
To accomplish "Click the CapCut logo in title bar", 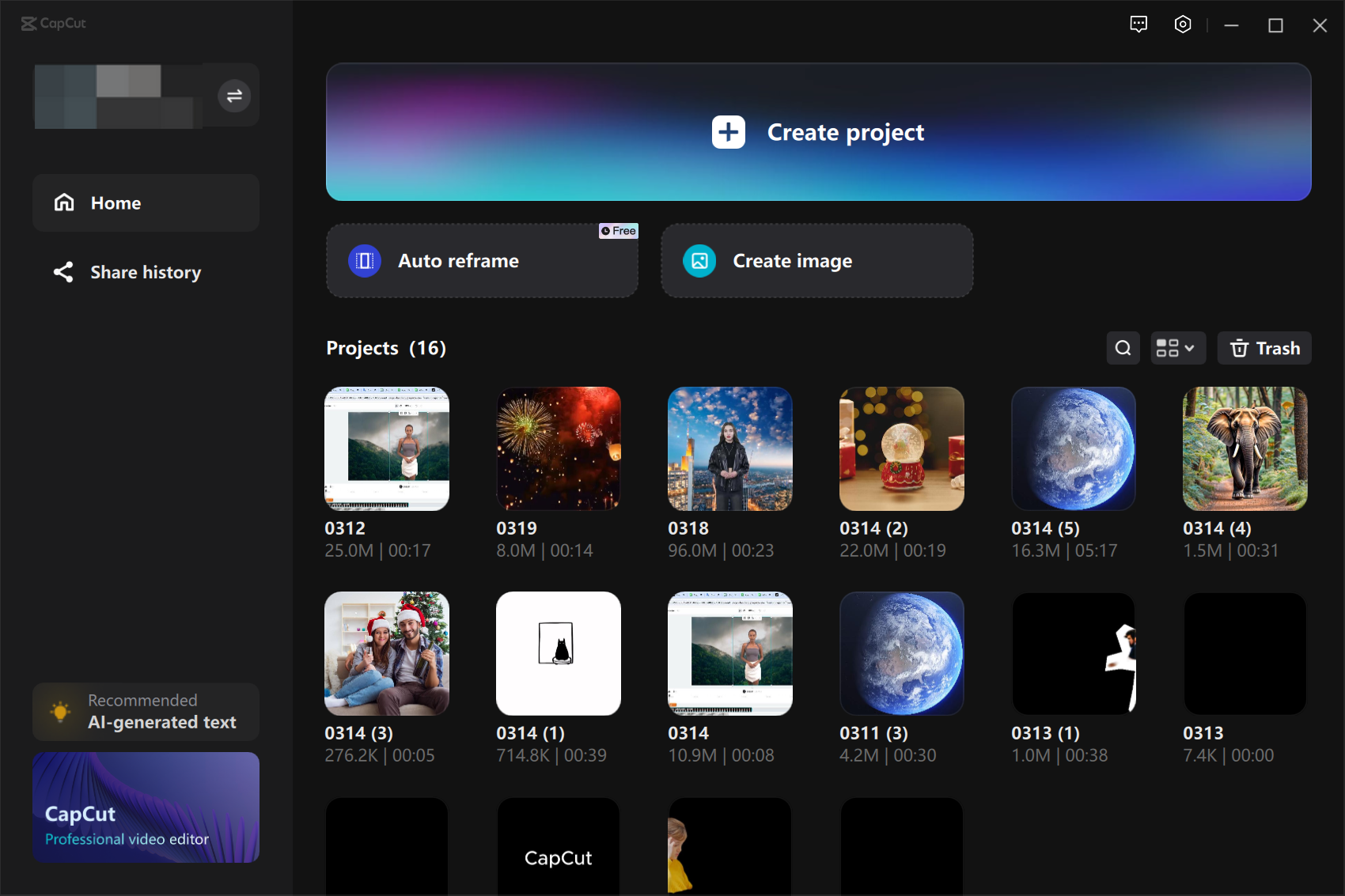I will click(54, 24).
